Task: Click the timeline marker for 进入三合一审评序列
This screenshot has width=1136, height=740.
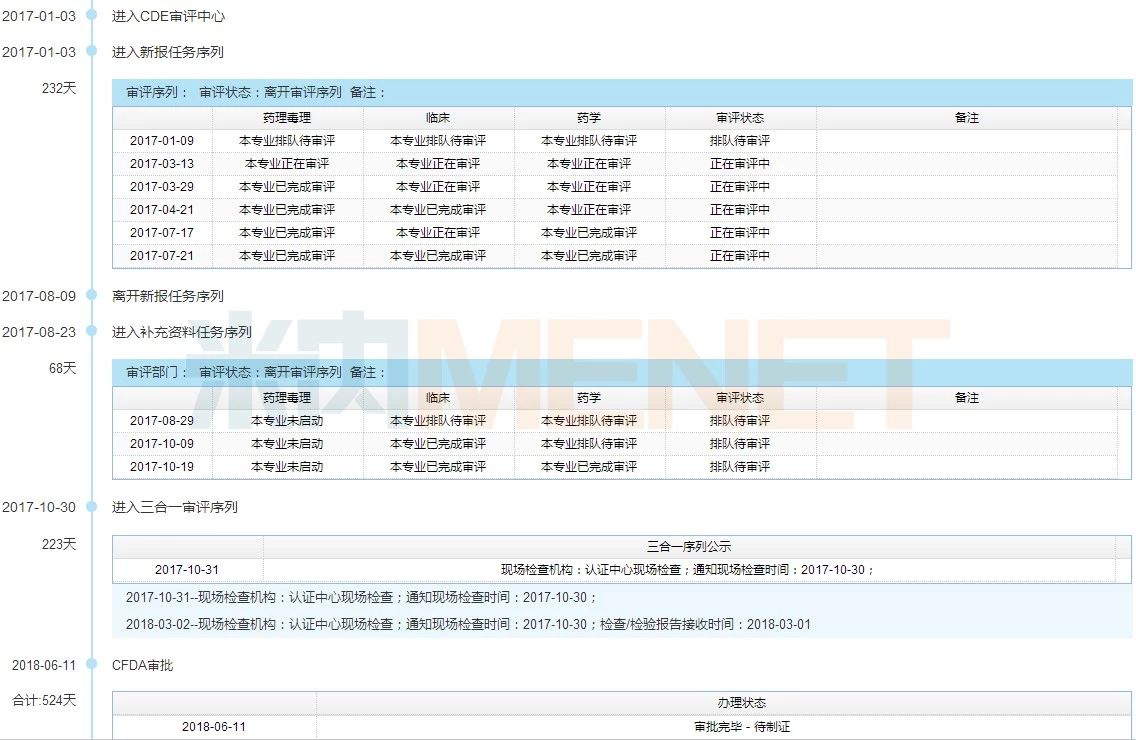Action: (92, 506)
